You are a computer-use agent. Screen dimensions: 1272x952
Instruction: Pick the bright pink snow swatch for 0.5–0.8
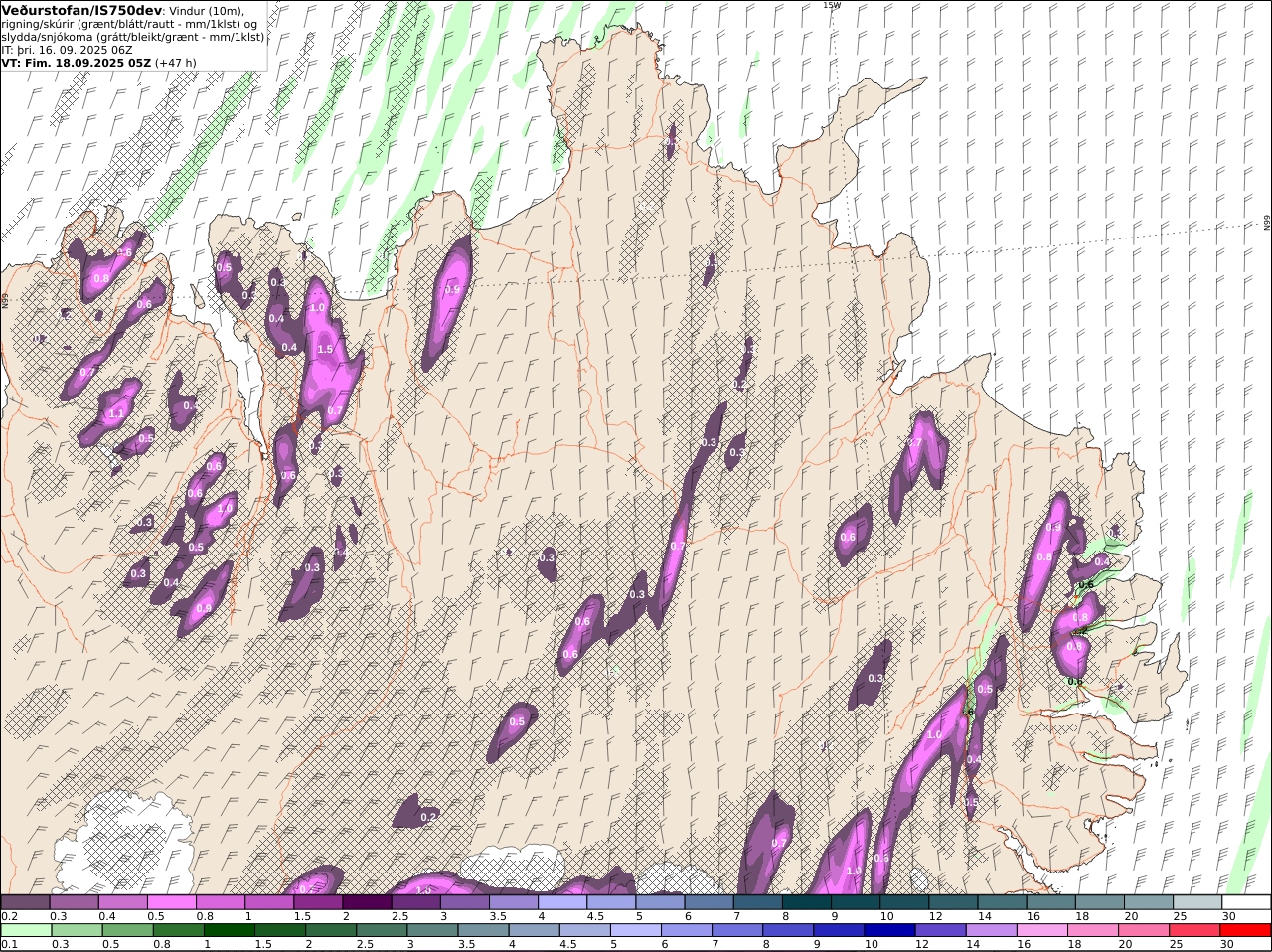click(x=172, y=902)
